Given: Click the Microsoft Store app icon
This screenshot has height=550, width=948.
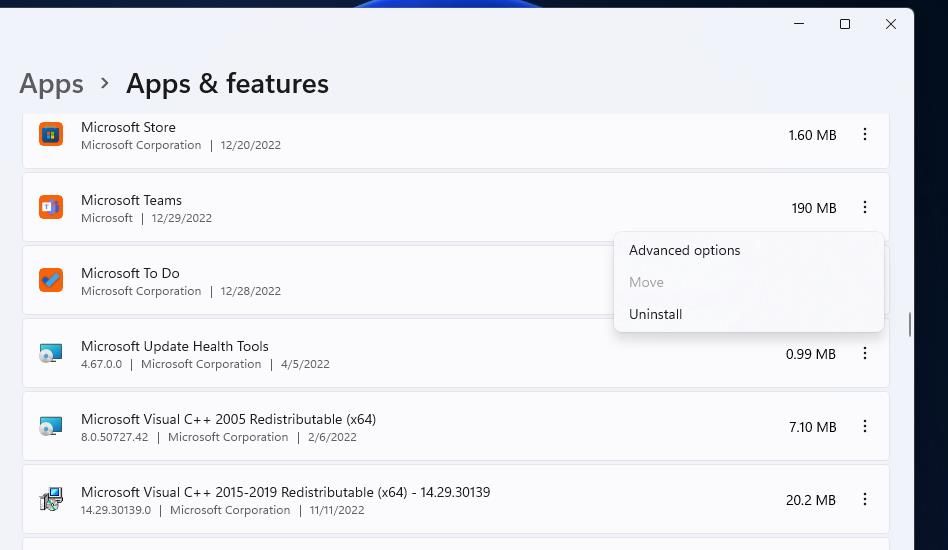Looking at the screenshot, I should pos(51,134).
